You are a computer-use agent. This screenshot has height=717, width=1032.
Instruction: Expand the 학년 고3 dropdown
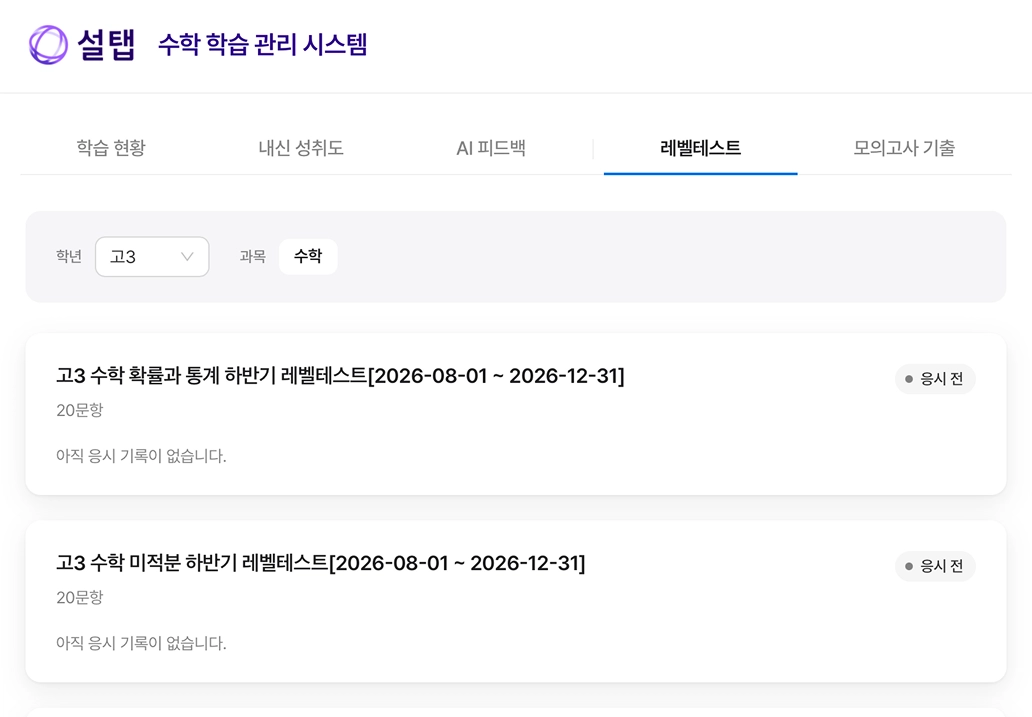pos(152,257)
